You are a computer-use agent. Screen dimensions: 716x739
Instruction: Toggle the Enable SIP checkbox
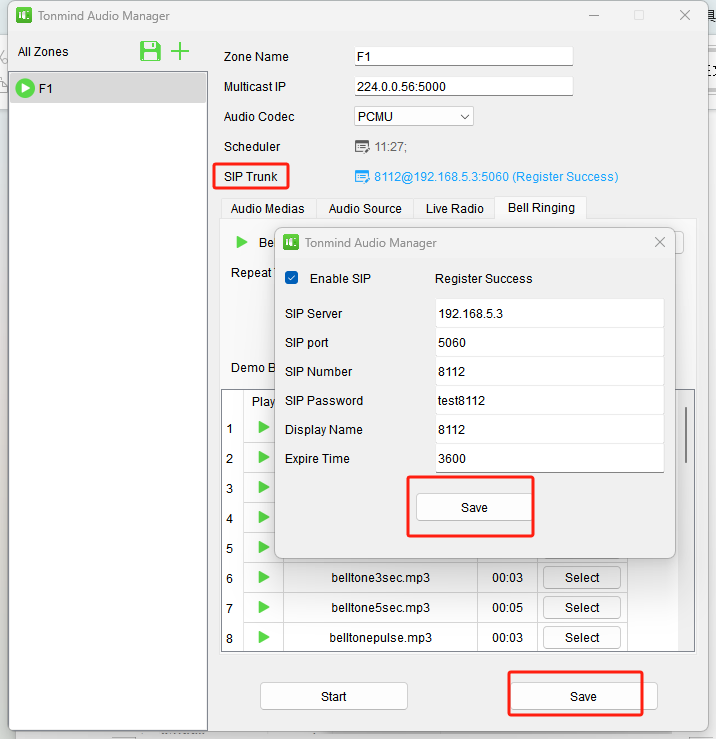[291, 278]
